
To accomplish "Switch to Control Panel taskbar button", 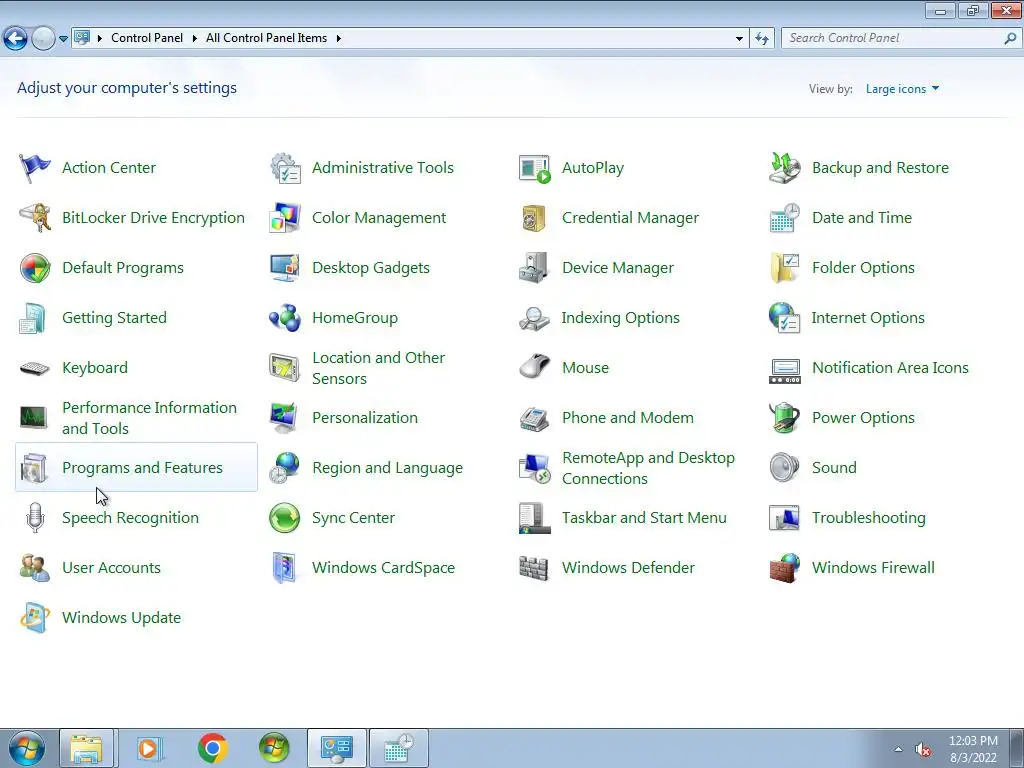I will tap(337, 748).
